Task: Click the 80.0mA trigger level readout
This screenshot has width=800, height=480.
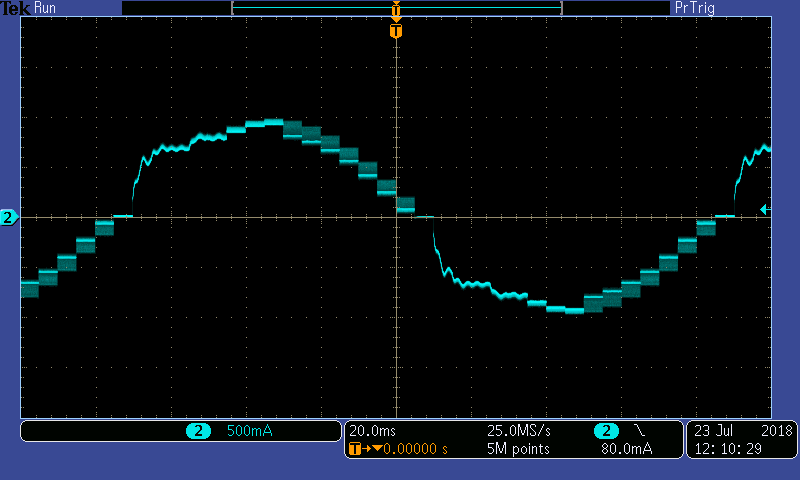Action: [627, 449]
